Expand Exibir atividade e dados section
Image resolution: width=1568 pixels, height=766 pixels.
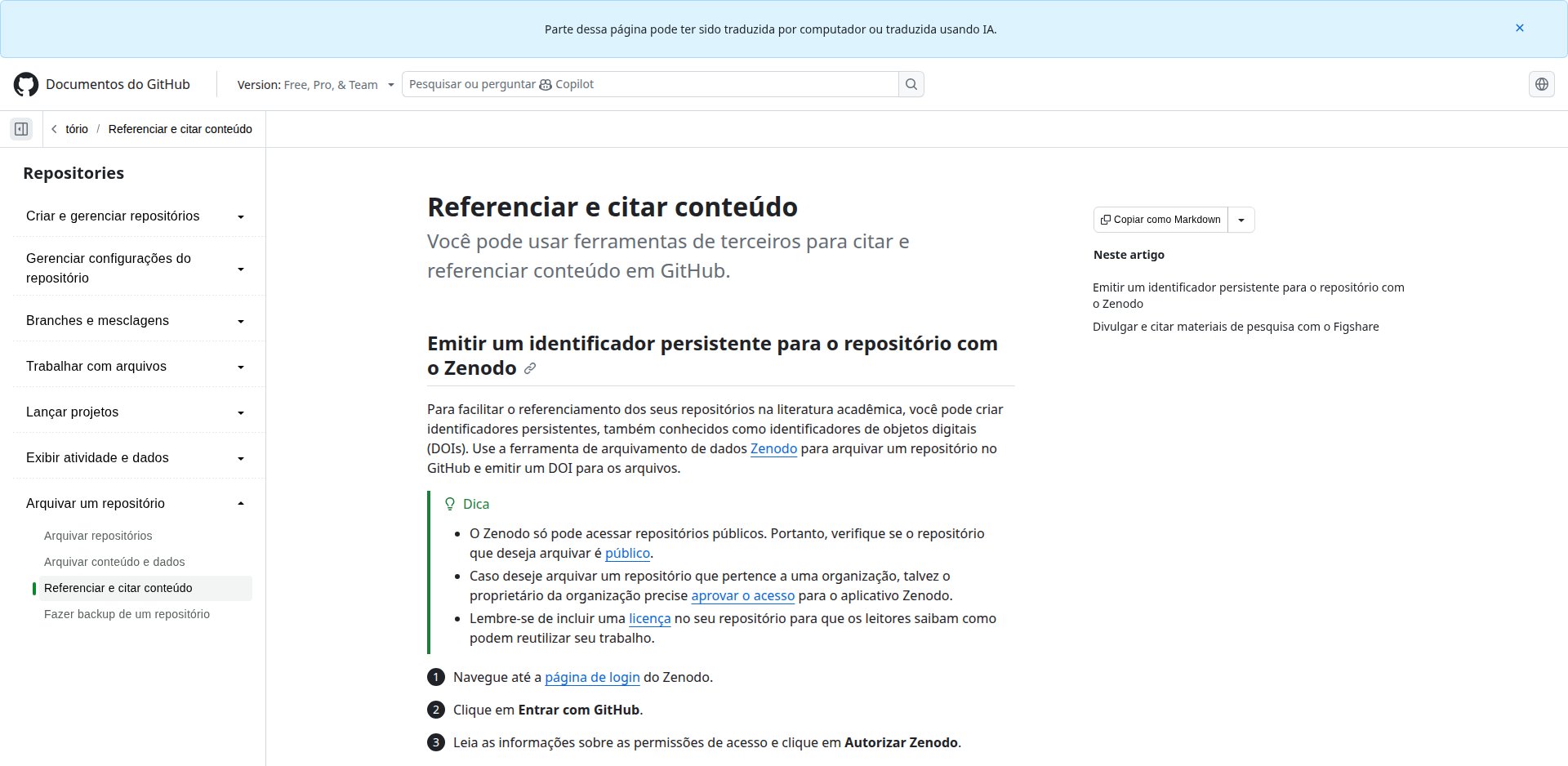click(x=136, y=458)
